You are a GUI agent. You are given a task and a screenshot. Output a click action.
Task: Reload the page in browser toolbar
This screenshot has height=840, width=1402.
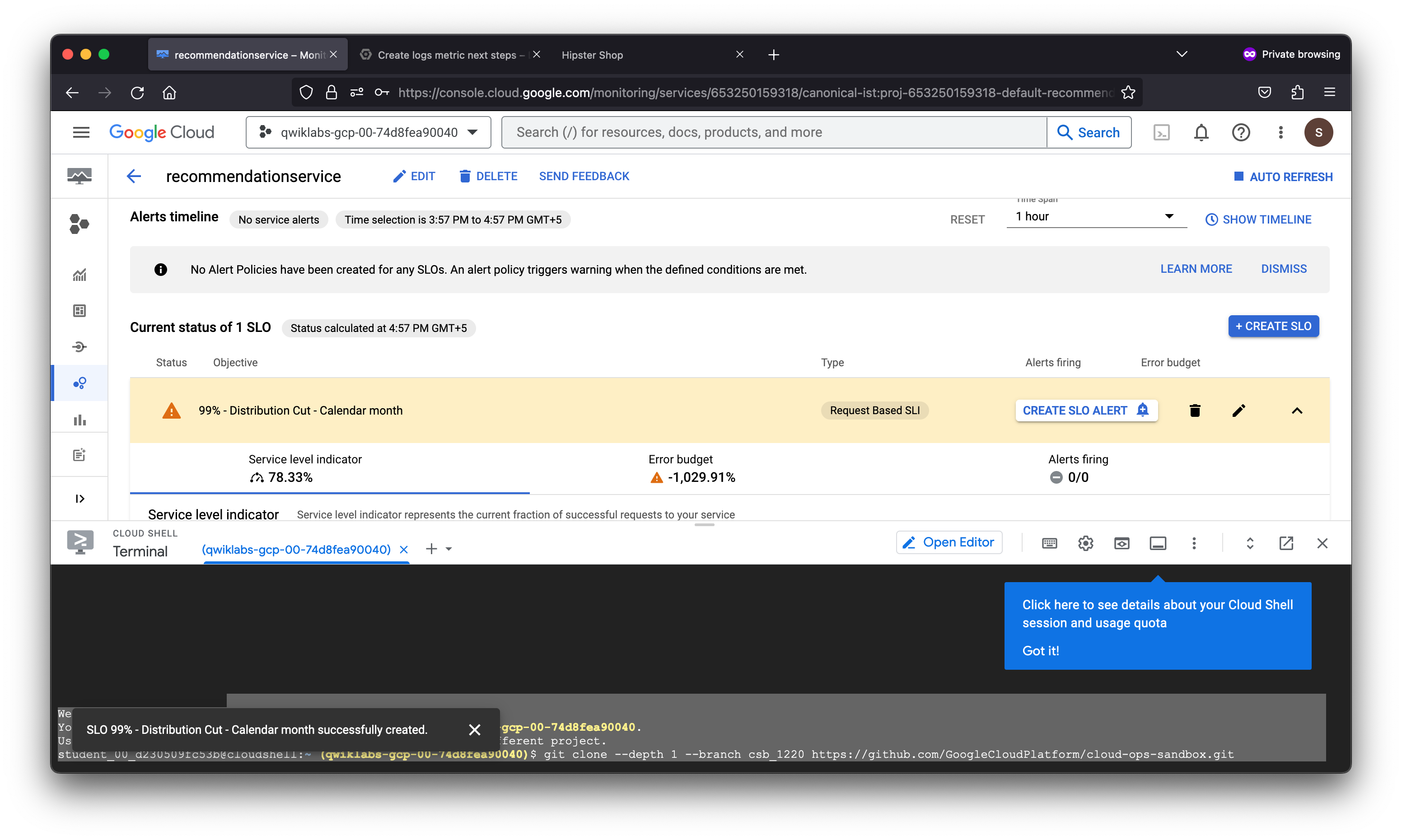point(138,93)
